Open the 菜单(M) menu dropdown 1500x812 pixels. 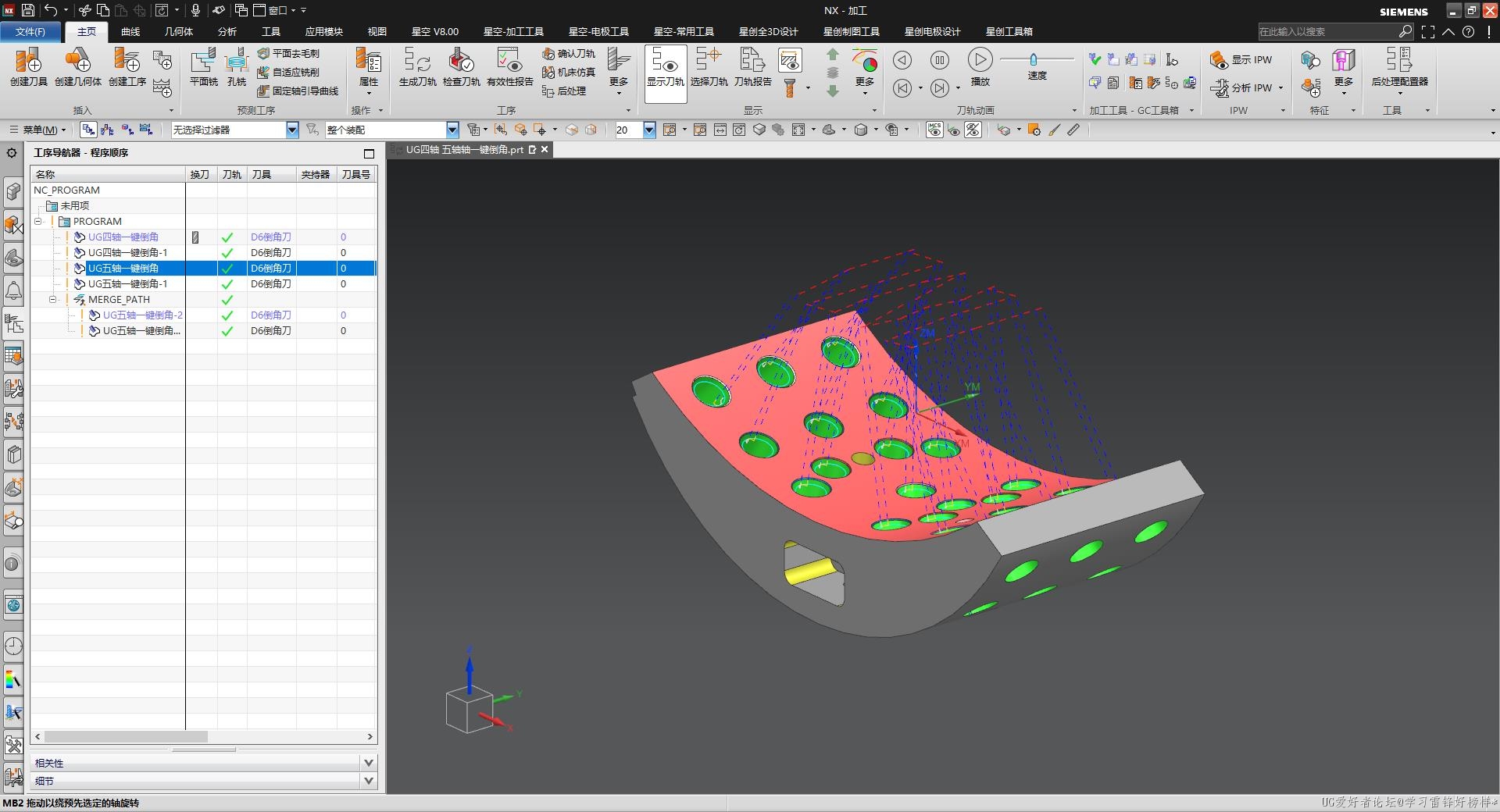click(37, 130)
